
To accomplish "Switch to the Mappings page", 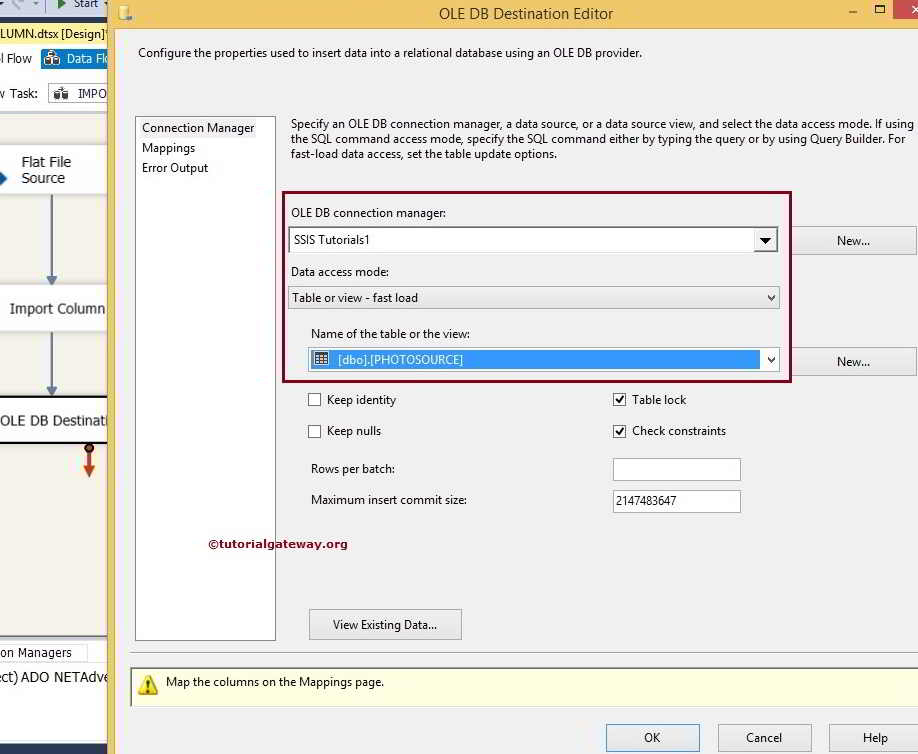I will coord(168,147).
